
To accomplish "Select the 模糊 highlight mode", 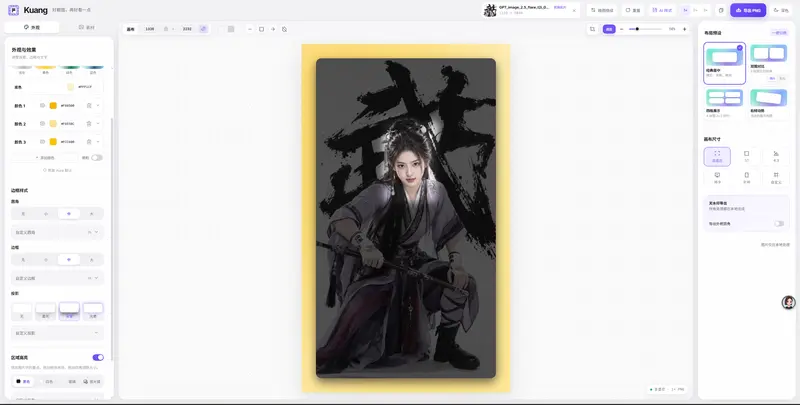I will point(70,382).
